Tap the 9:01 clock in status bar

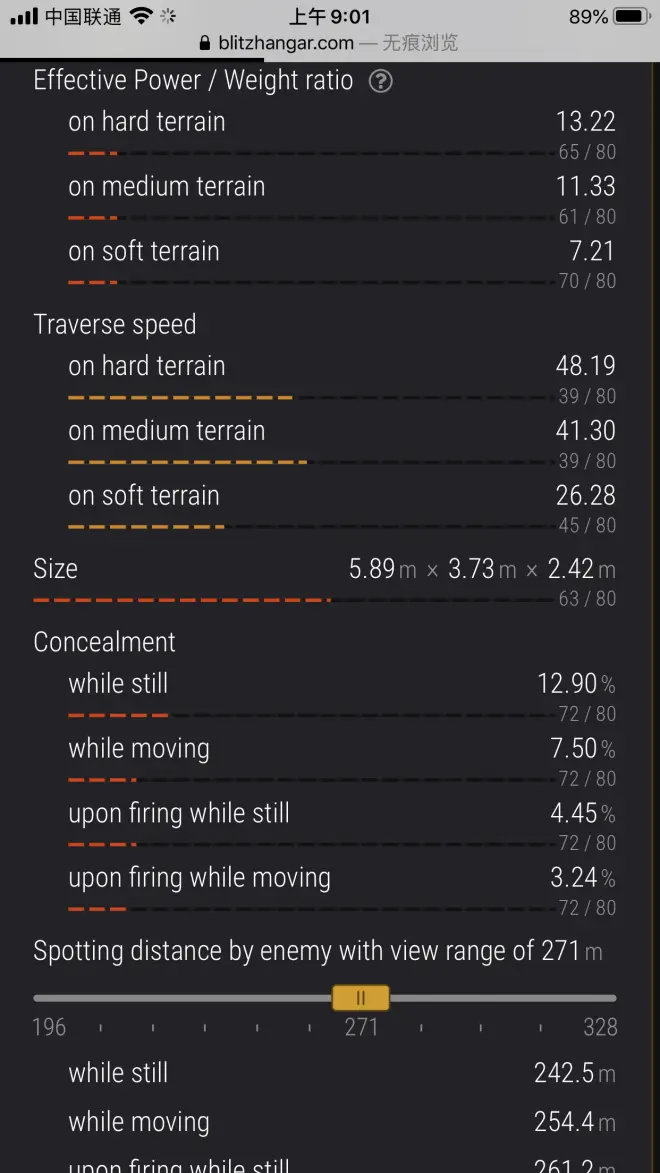pos(329,16)
